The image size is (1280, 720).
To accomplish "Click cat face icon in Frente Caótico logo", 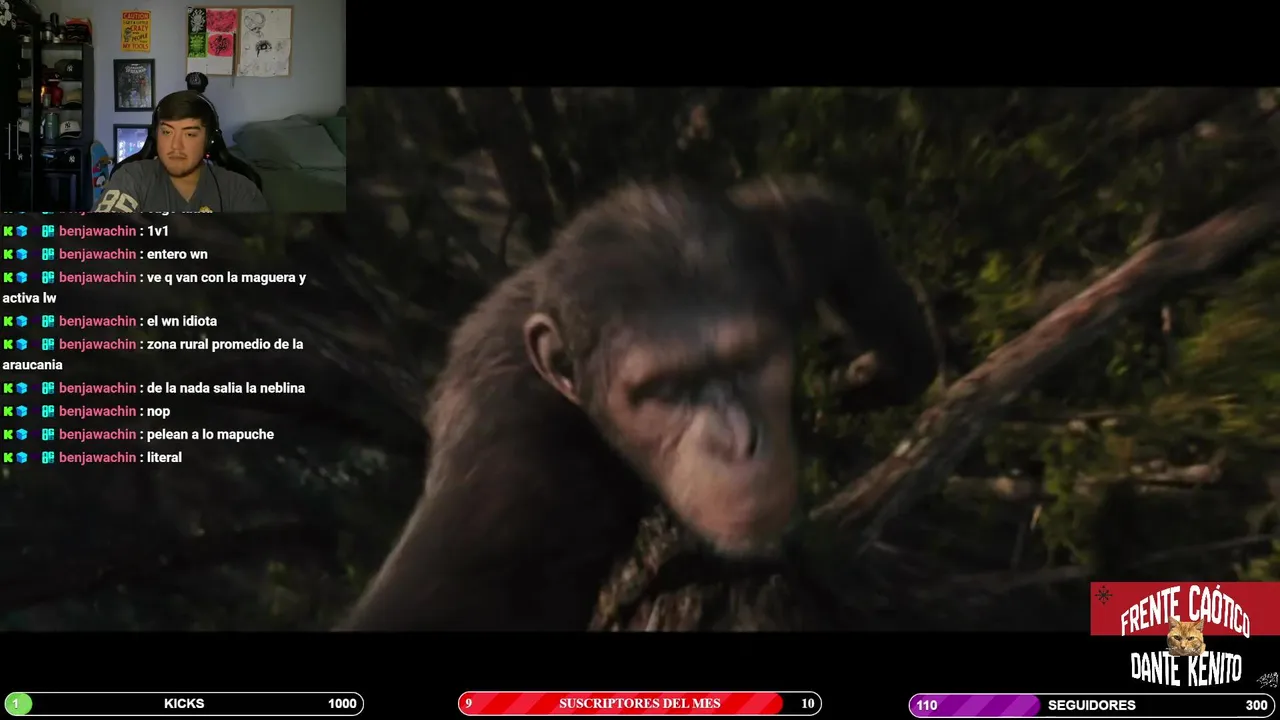I will click(x=1186, y=637).
